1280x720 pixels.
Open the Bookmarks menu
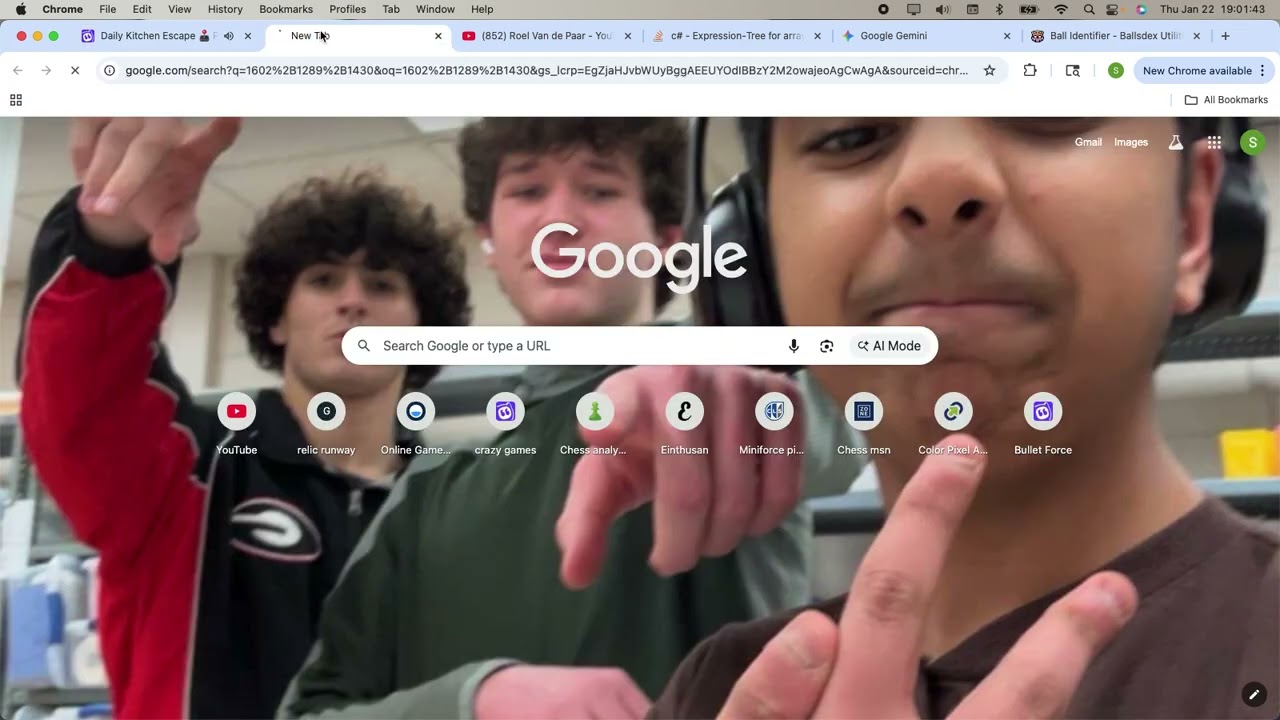pyautogui.click(x=286, y=9)
